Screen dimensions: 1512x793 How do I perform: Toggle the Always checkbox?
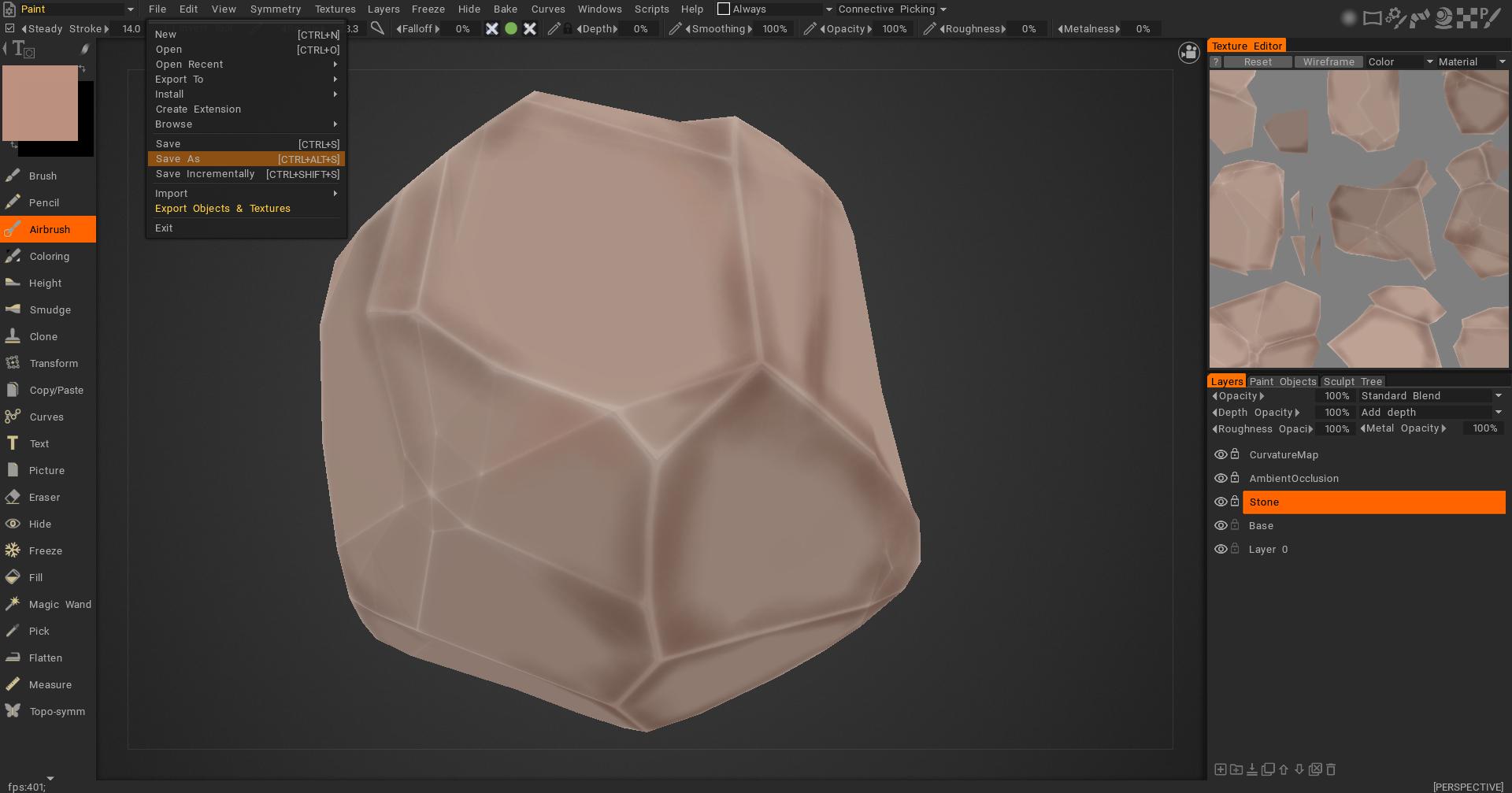pyautogui.click(x=724, y=9)
